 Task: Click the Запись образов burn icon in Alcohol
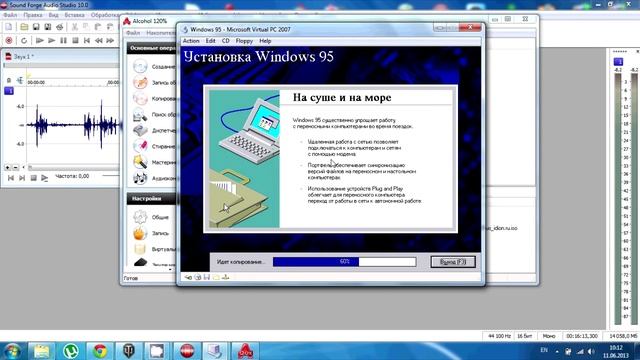click(140, 82)
